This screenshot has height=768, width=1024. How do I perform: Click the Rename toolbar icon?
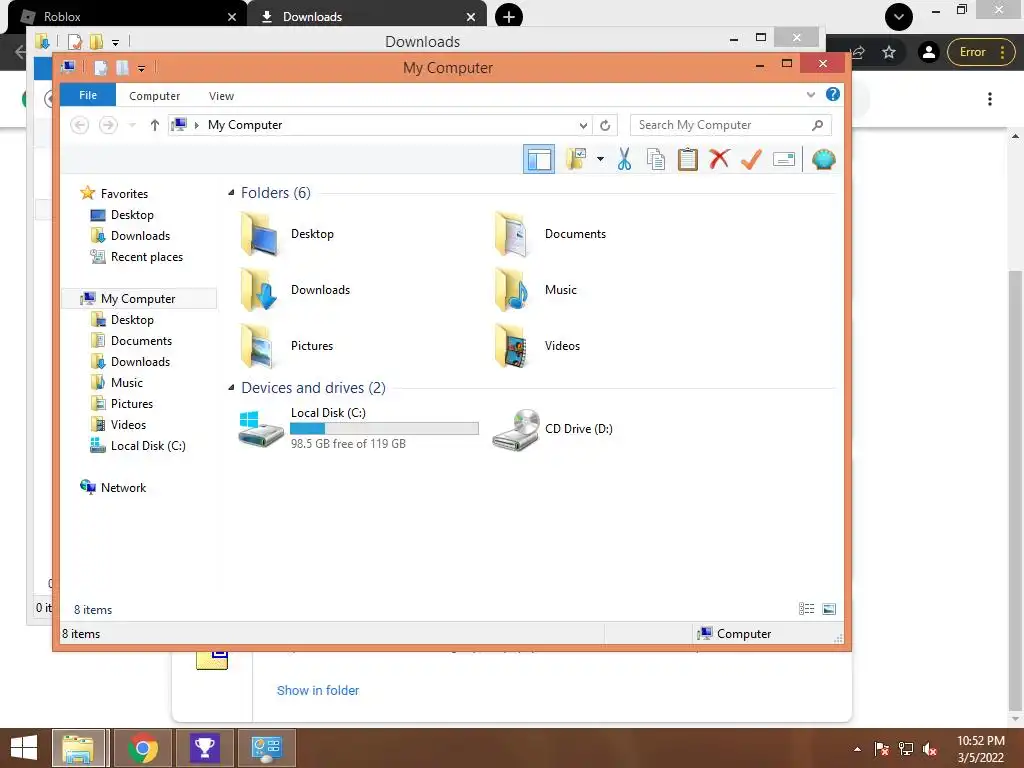tap(784, 159)
